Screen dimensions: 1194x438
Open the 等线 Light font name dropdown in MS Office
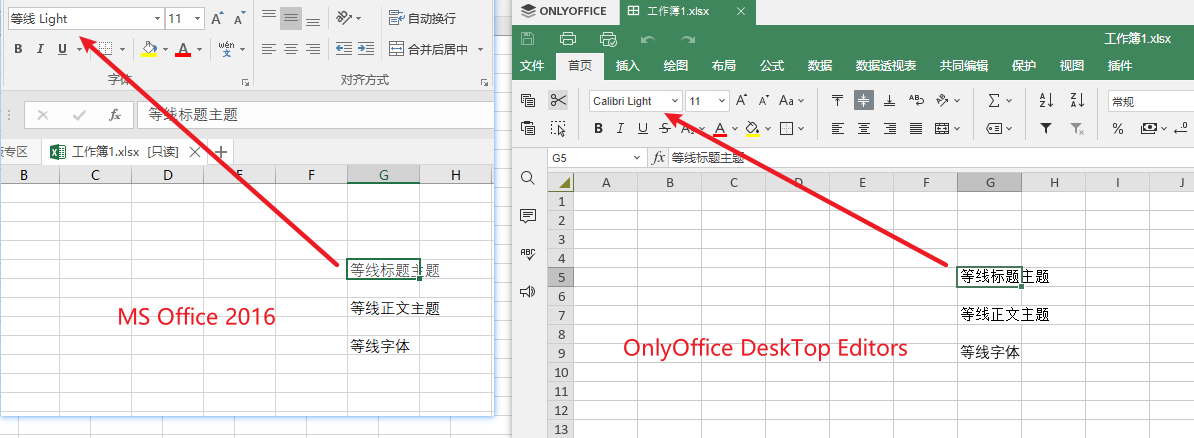point(158,18)
